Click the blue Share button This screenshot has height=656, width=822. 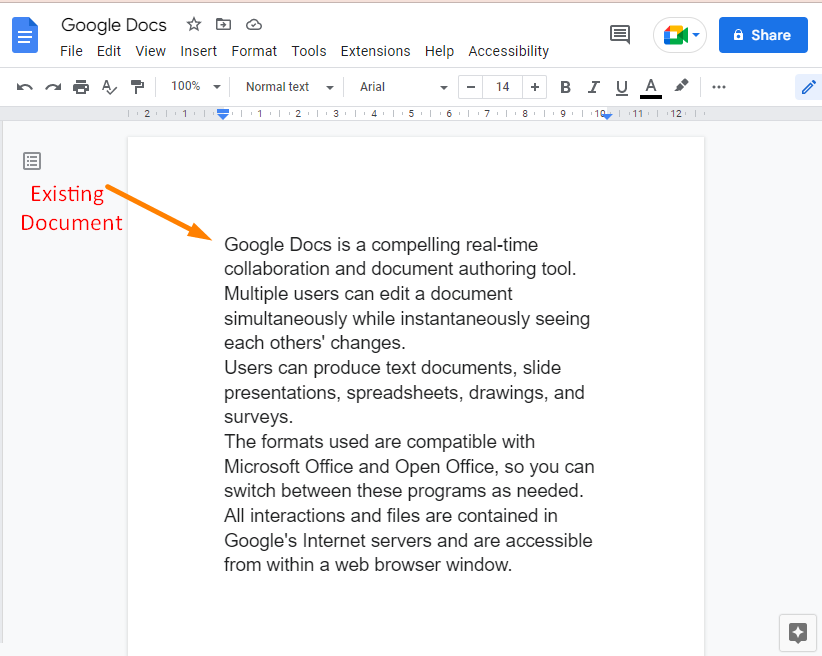[x=763, y=35]
